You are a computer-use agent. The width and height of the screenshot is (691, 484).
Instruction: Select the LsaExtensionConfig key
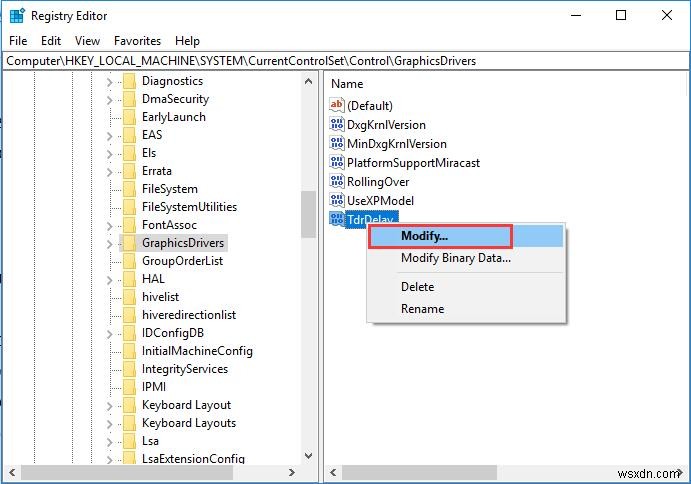(x=193, y=459)
